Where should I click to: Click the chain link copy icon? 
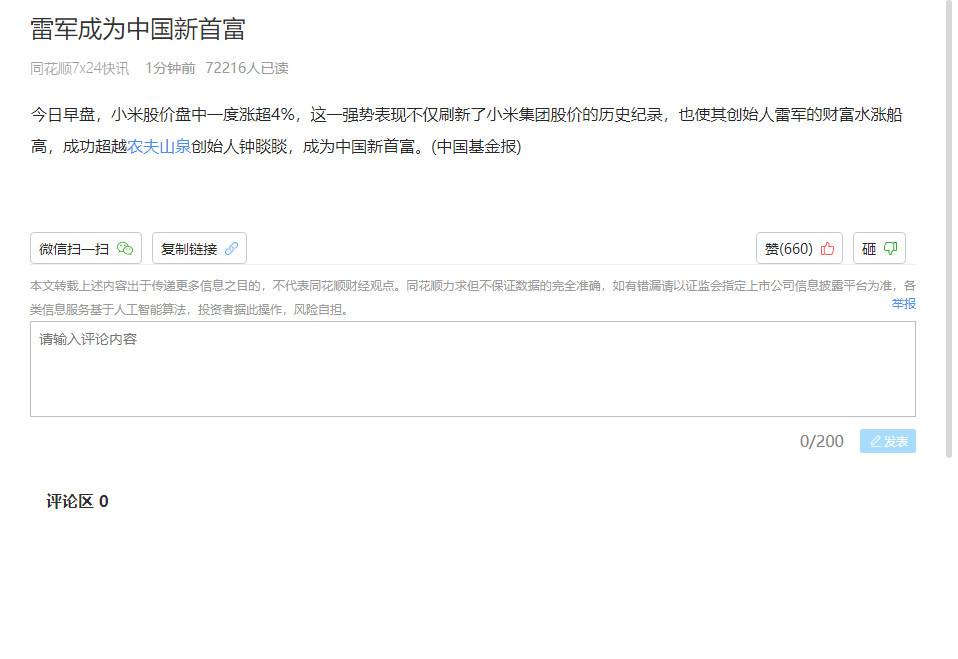(x=232, y=249)
